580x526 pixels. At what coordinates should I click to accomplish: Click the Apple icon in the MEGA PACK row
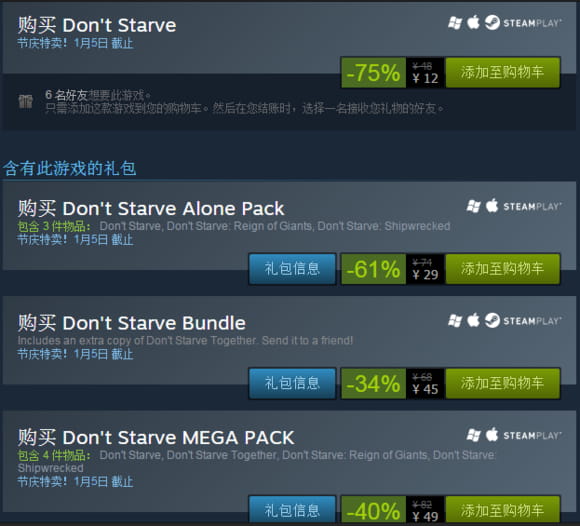pyautogui.click(x=492, y=435)
